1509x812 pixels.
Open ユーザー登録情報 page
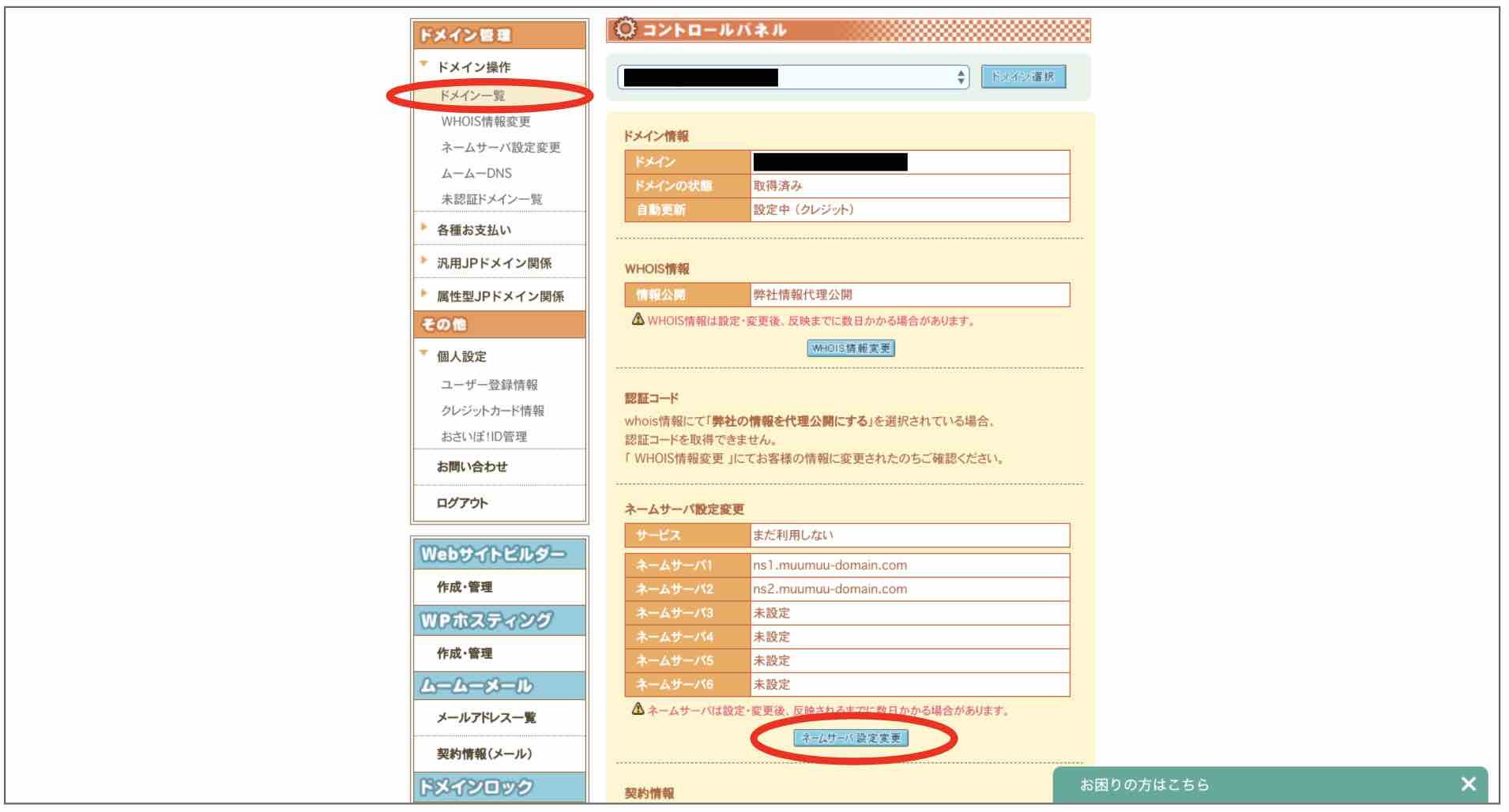[x=489, y=385]
